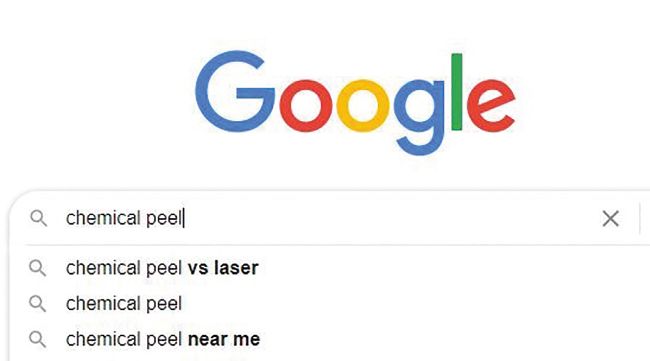This screenshot has height=361, width=650.
Task: Click the bold 'vs laser' text
Action: (x=223, y=268)
